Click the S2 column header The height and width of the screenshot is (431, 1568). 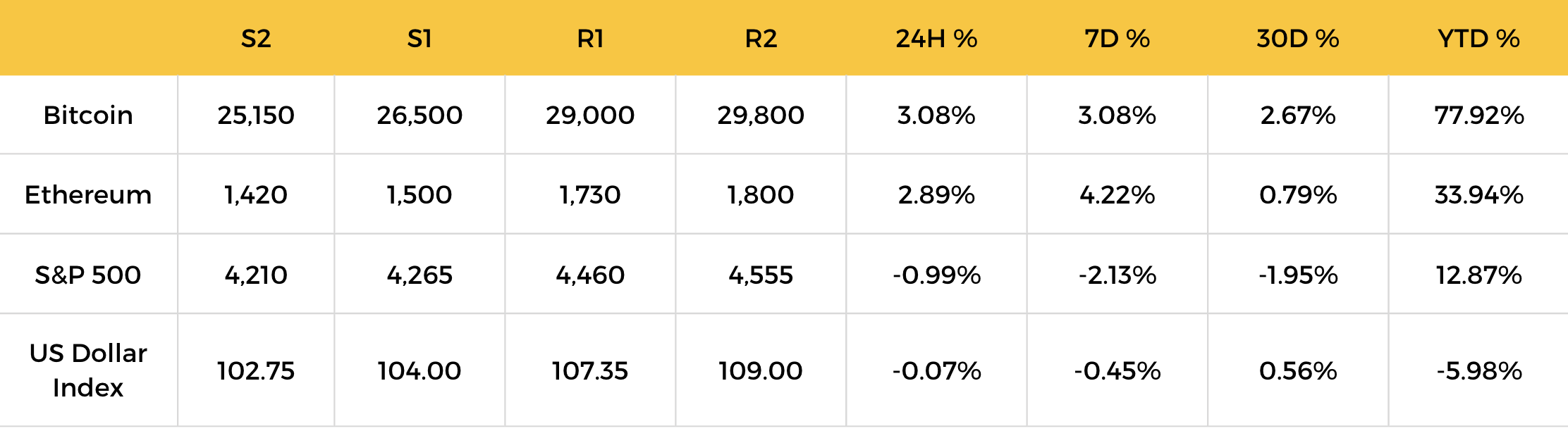[256, 39]
